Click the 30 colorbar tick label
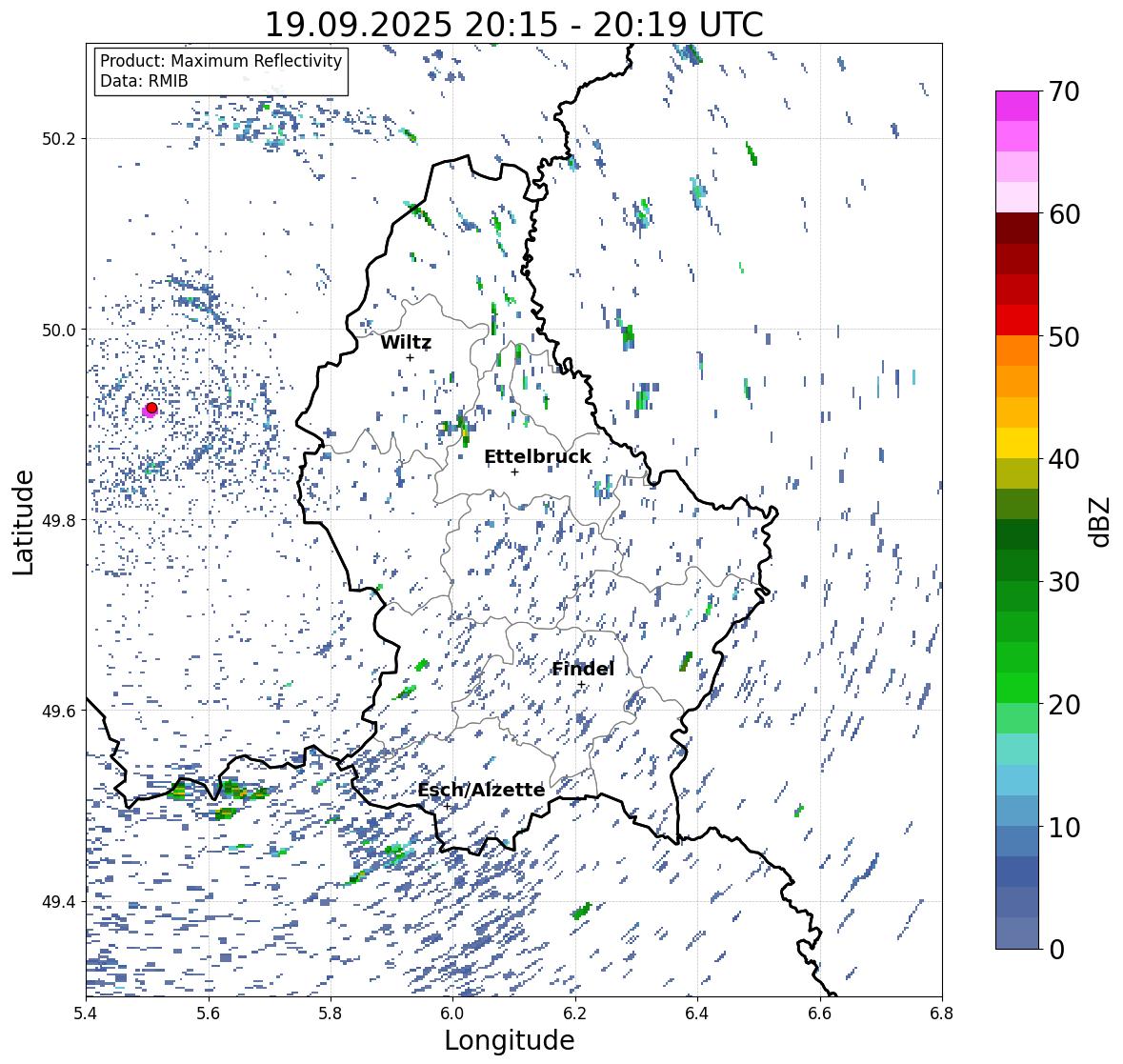The width and height of the screenshot is (1123, 1064). [x=1064, y=581]
